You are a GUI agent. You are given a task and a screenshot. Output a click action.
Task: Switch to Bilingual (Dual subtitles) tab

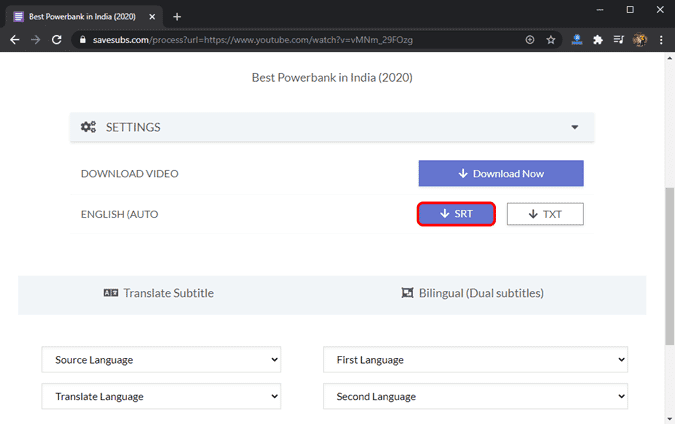472,293
